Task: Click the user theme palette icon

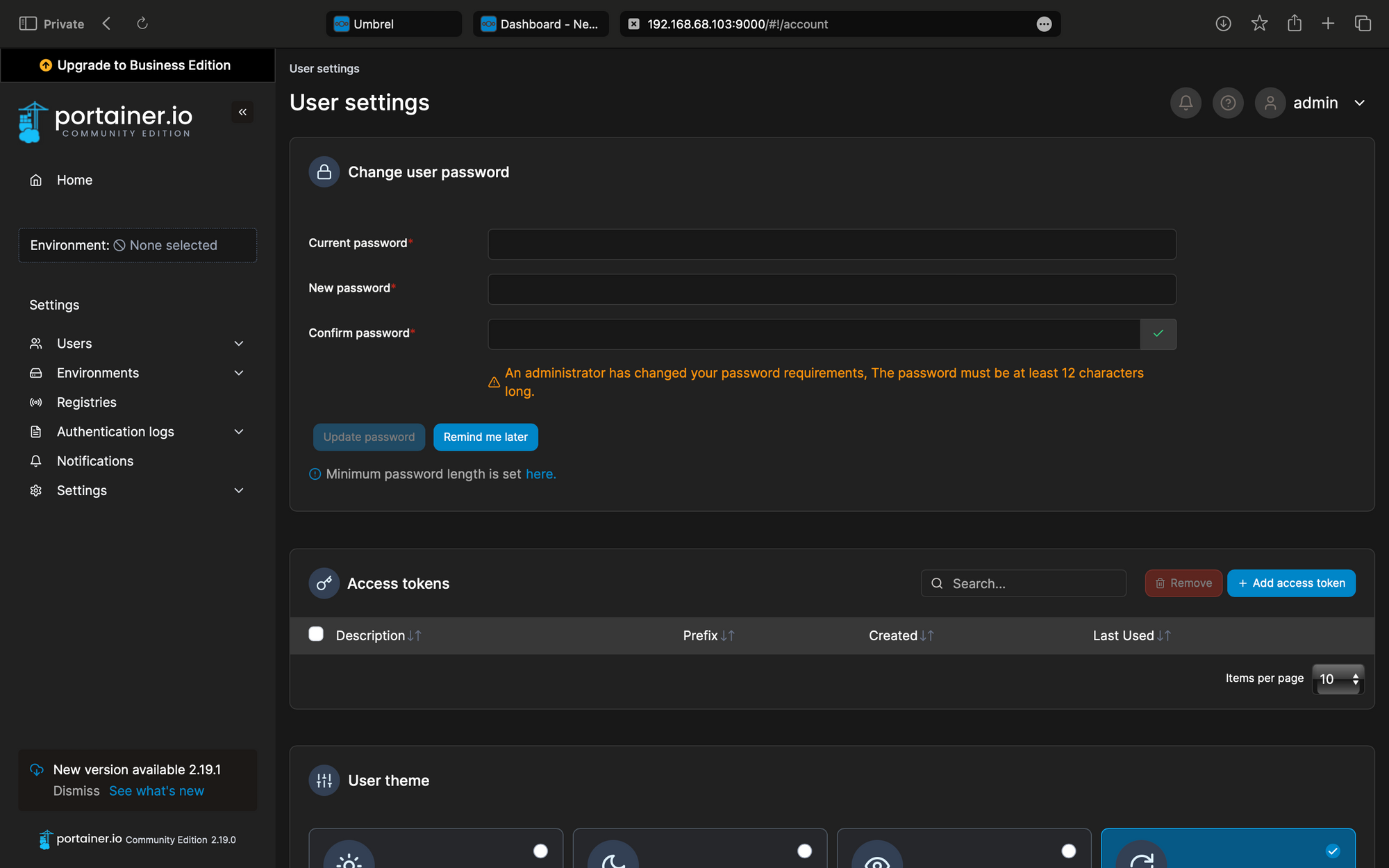Action: 324,780
